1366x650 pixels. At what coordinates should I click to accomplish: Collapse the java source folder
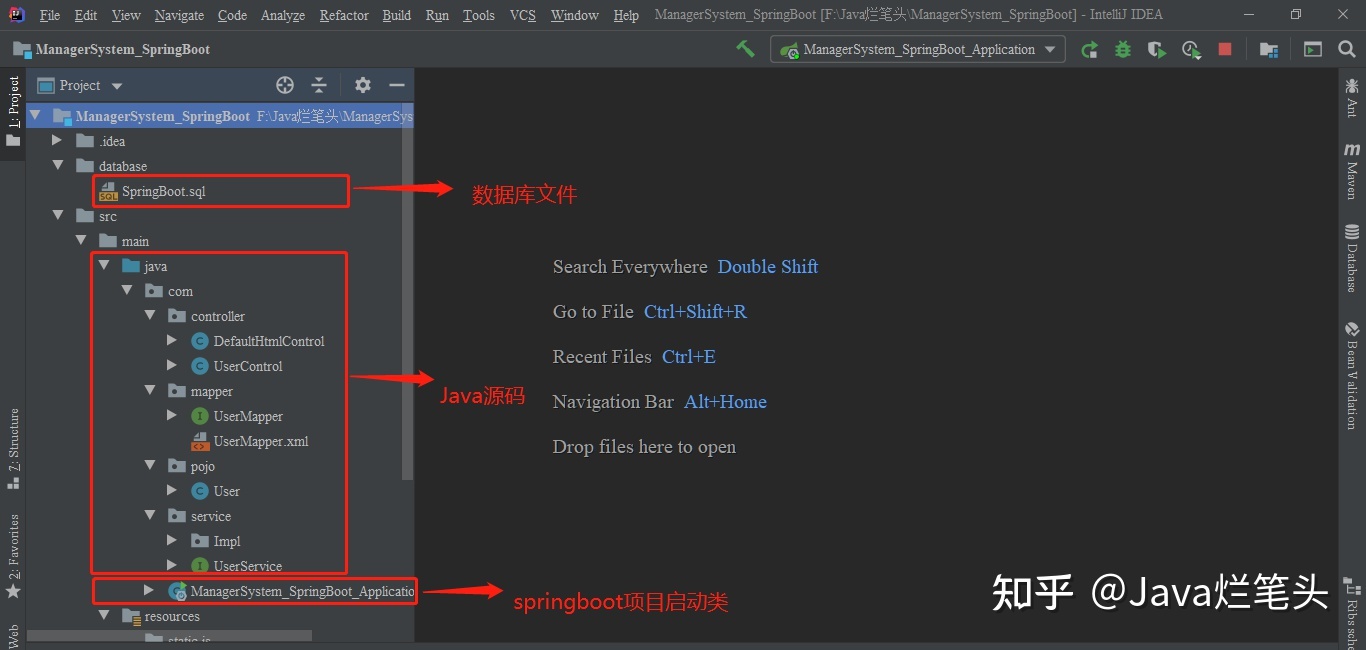coord(104,266)
